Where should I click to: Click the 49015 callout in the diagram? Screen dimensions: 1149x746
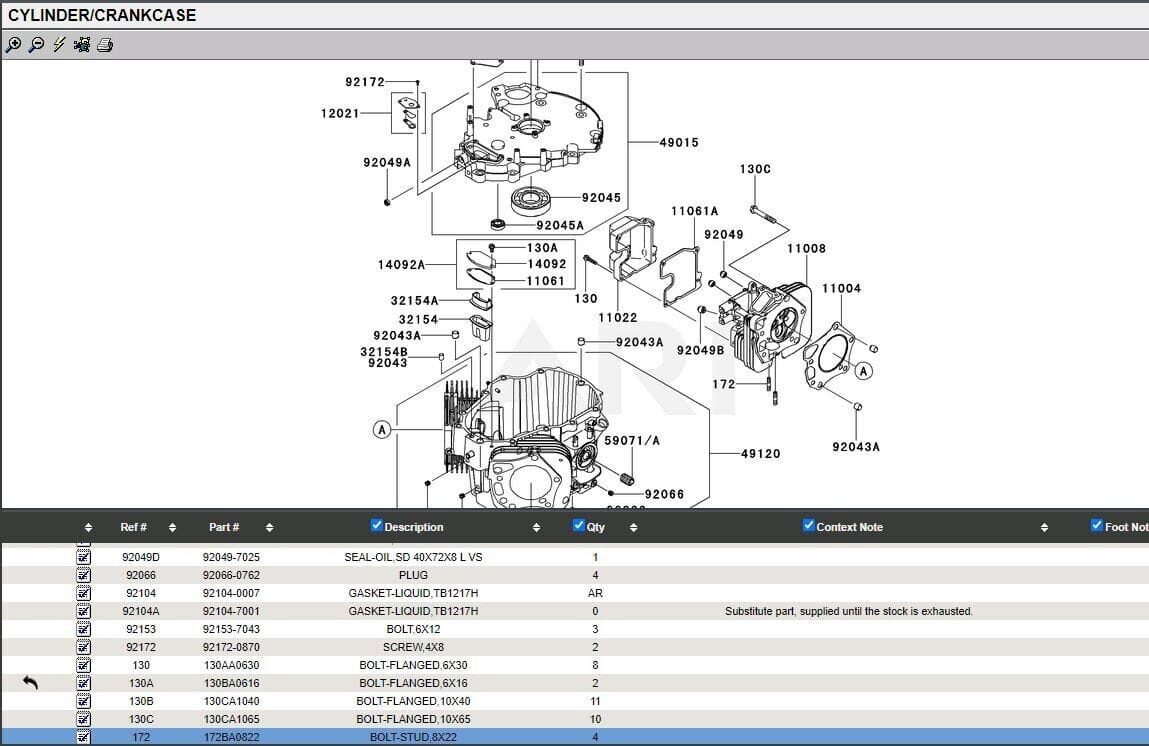[678, 143]
